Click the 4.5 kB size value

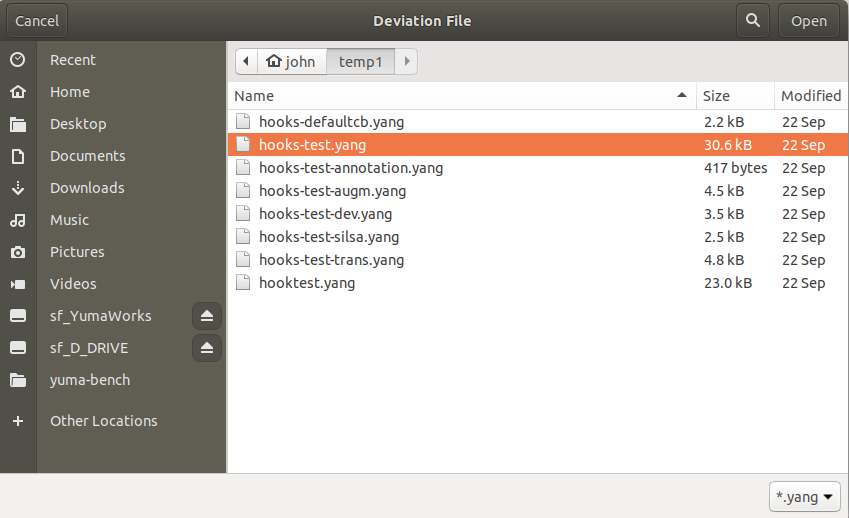[724, 191]
